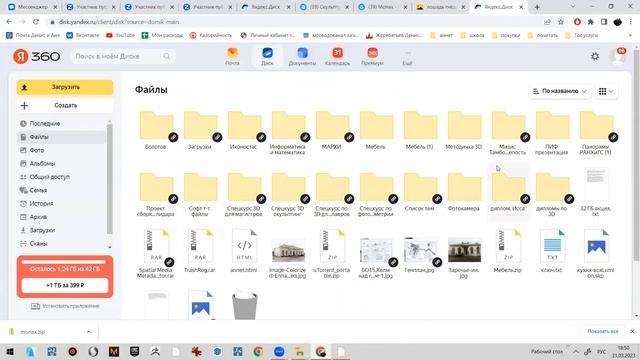Viewport: 640px width, 360px height.
Task: Click the sidebar vertical scrollbar
Action: [x=109, y=180]
